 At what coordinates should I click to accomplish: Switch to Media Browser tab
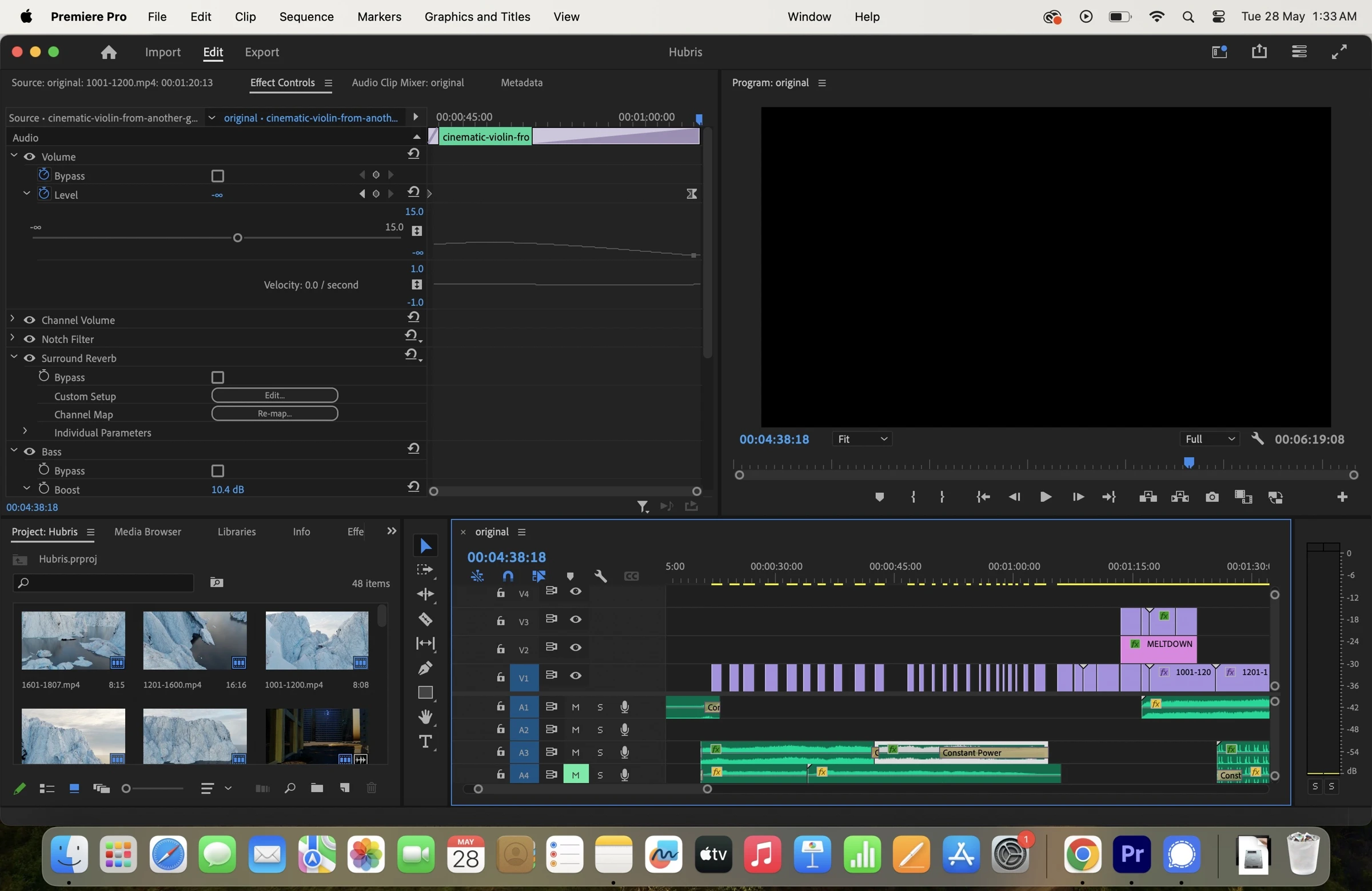(147, 532)
